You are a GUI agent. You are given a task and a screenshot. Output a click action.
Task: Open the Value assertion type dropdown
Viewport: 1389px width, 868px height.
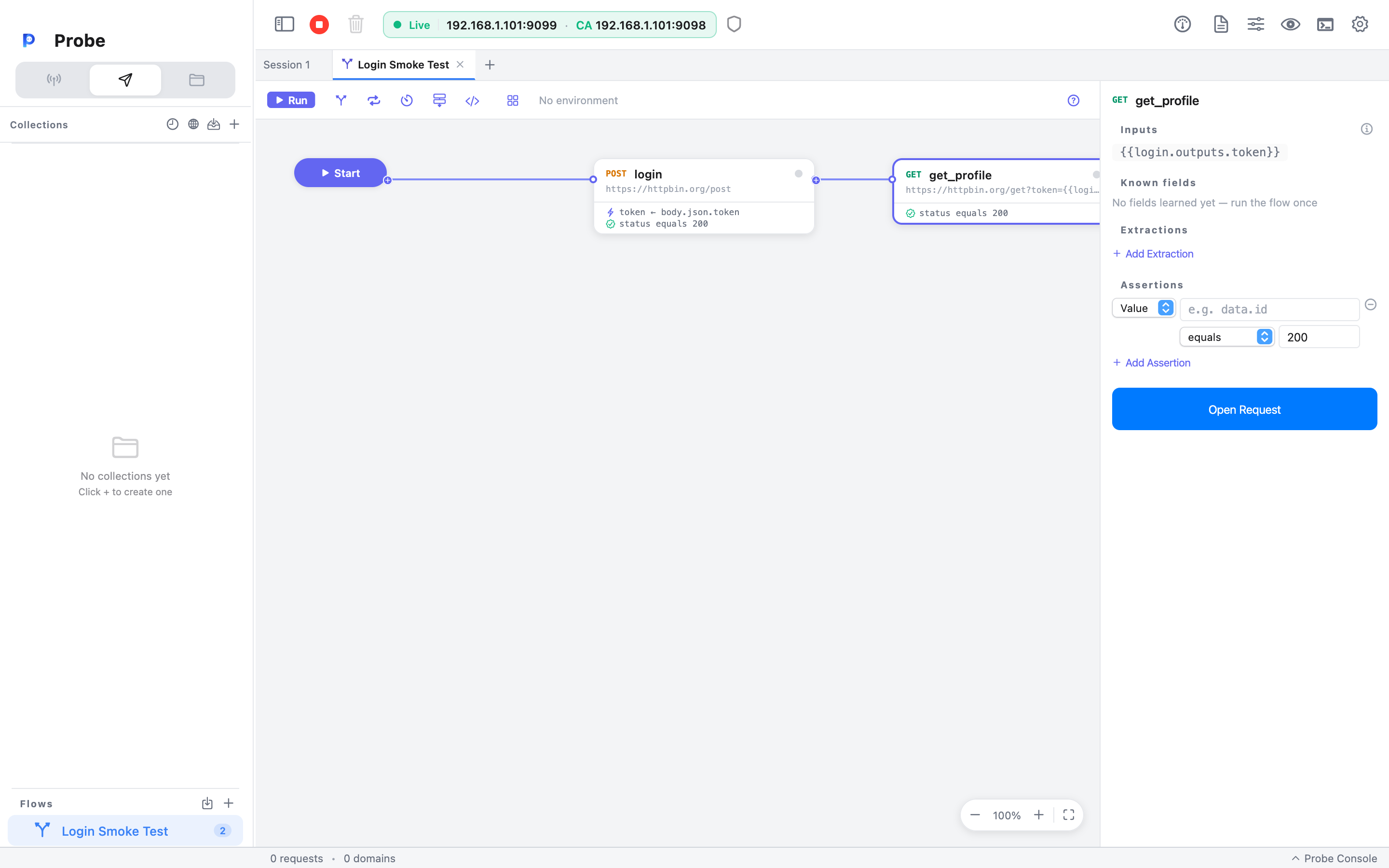[1144, 308]
